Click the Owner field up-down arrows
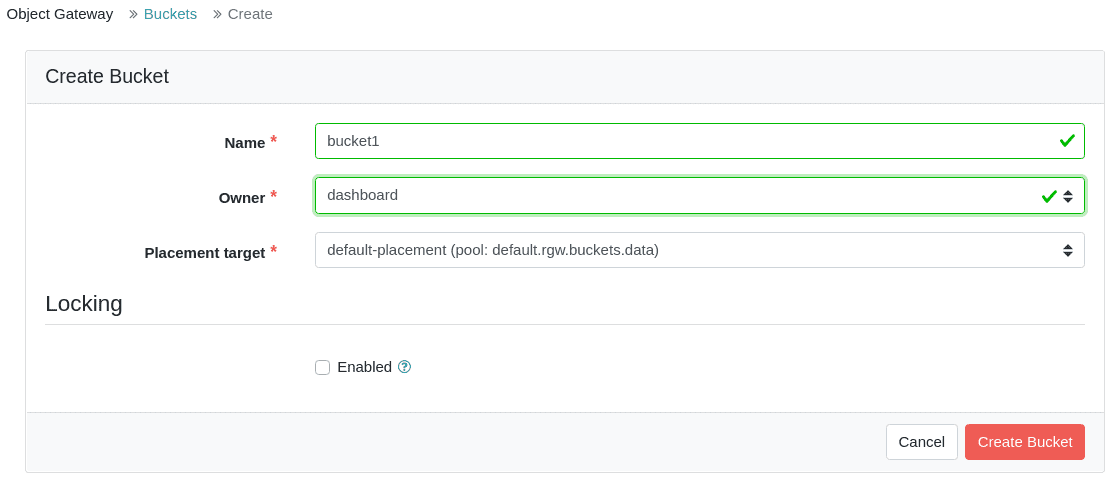 (x=1068, y=196)
